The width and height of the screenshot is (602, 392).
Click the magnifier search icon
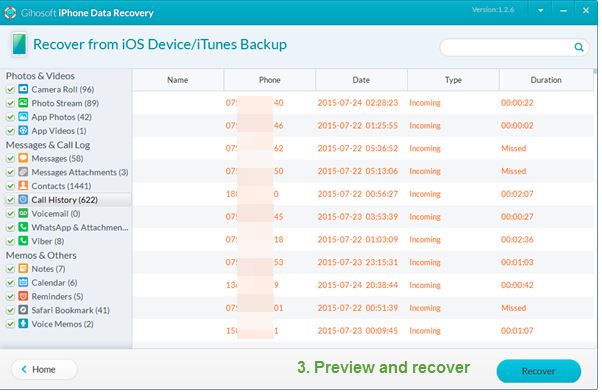(x=579, y=47)
